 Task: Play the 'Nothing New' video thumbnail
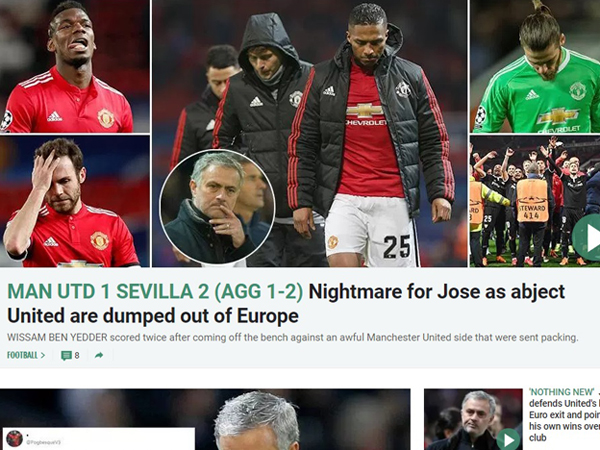[x=509, y=440]
